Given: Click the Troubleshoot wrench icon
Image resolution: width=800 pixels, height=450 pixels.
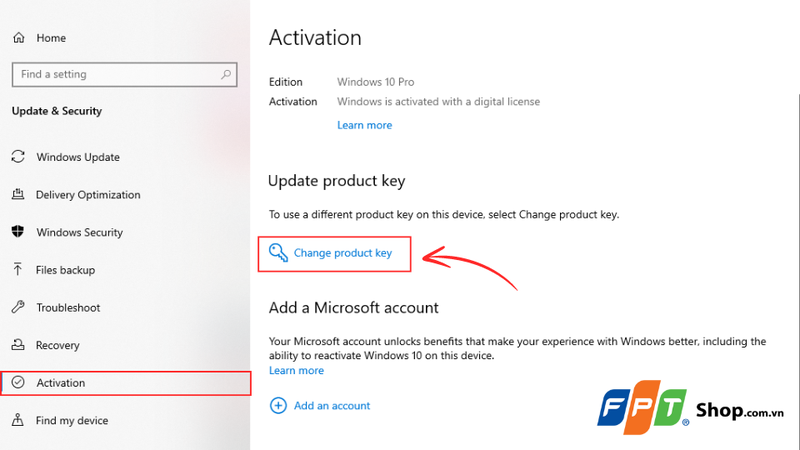Looking at the screenshot, I should click(18, 308).
